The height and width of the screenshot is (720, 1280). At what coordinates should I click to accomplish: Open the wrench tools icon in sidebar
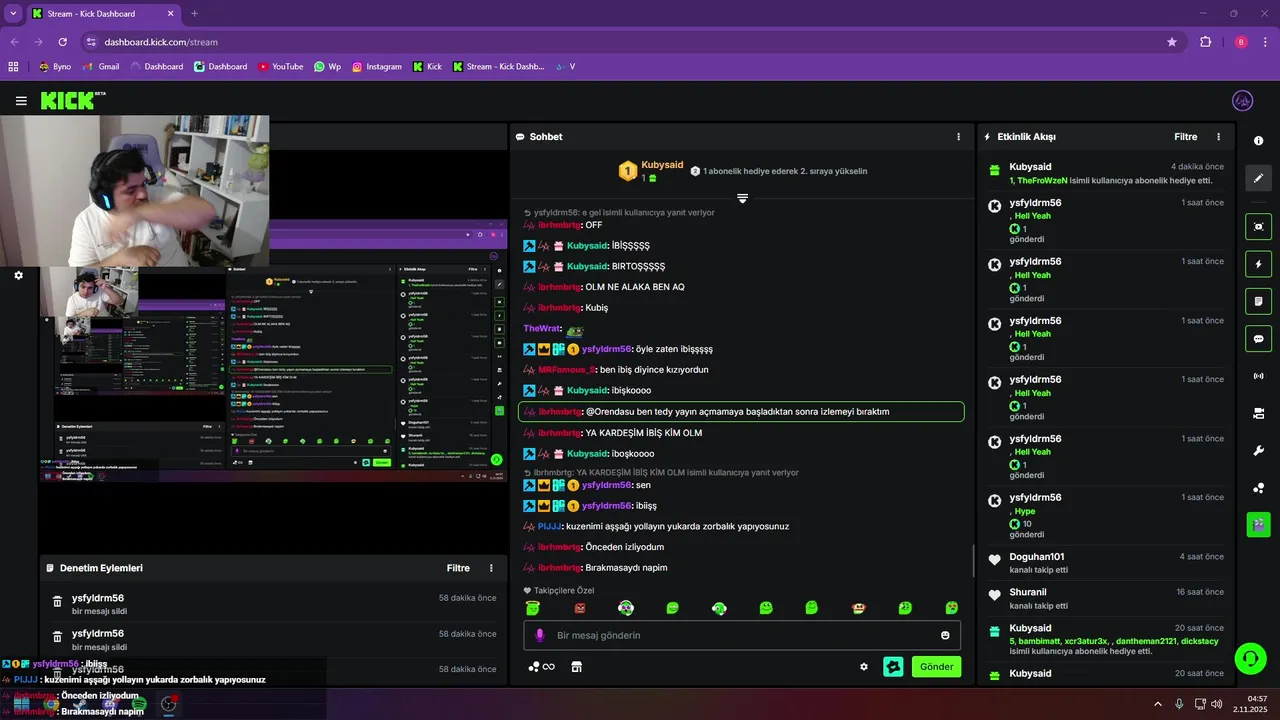pyautogui.click(x=1258, y=451)
